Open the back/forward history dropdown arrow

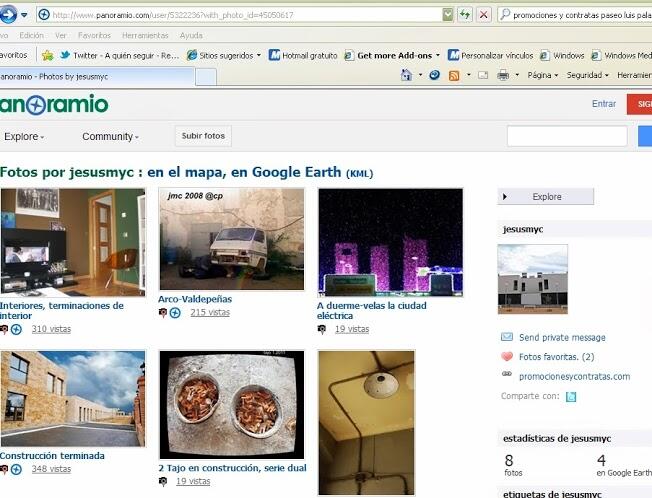click(x=24, y=15)
